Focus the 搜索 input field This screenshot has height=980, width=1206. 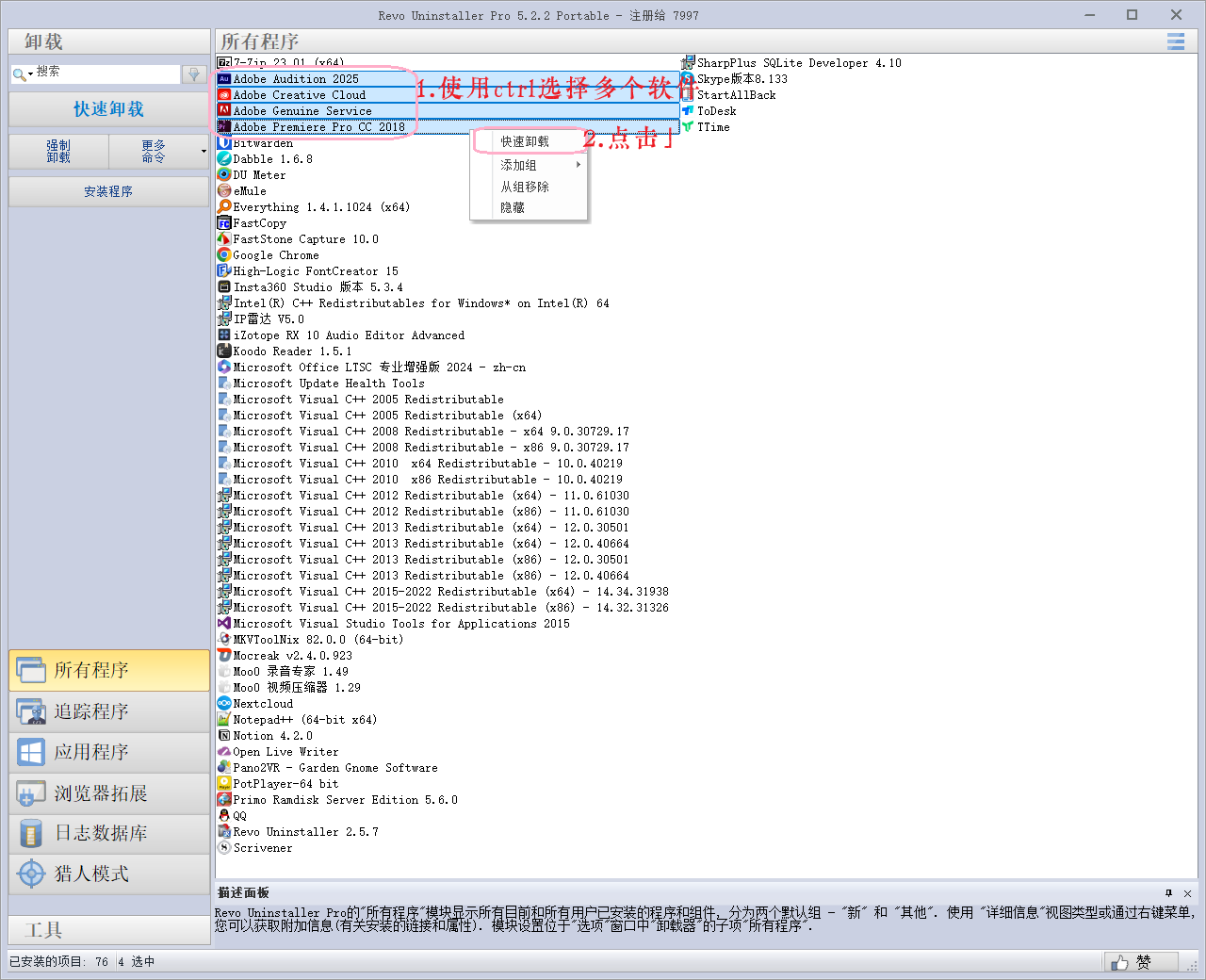click(106, 73)
